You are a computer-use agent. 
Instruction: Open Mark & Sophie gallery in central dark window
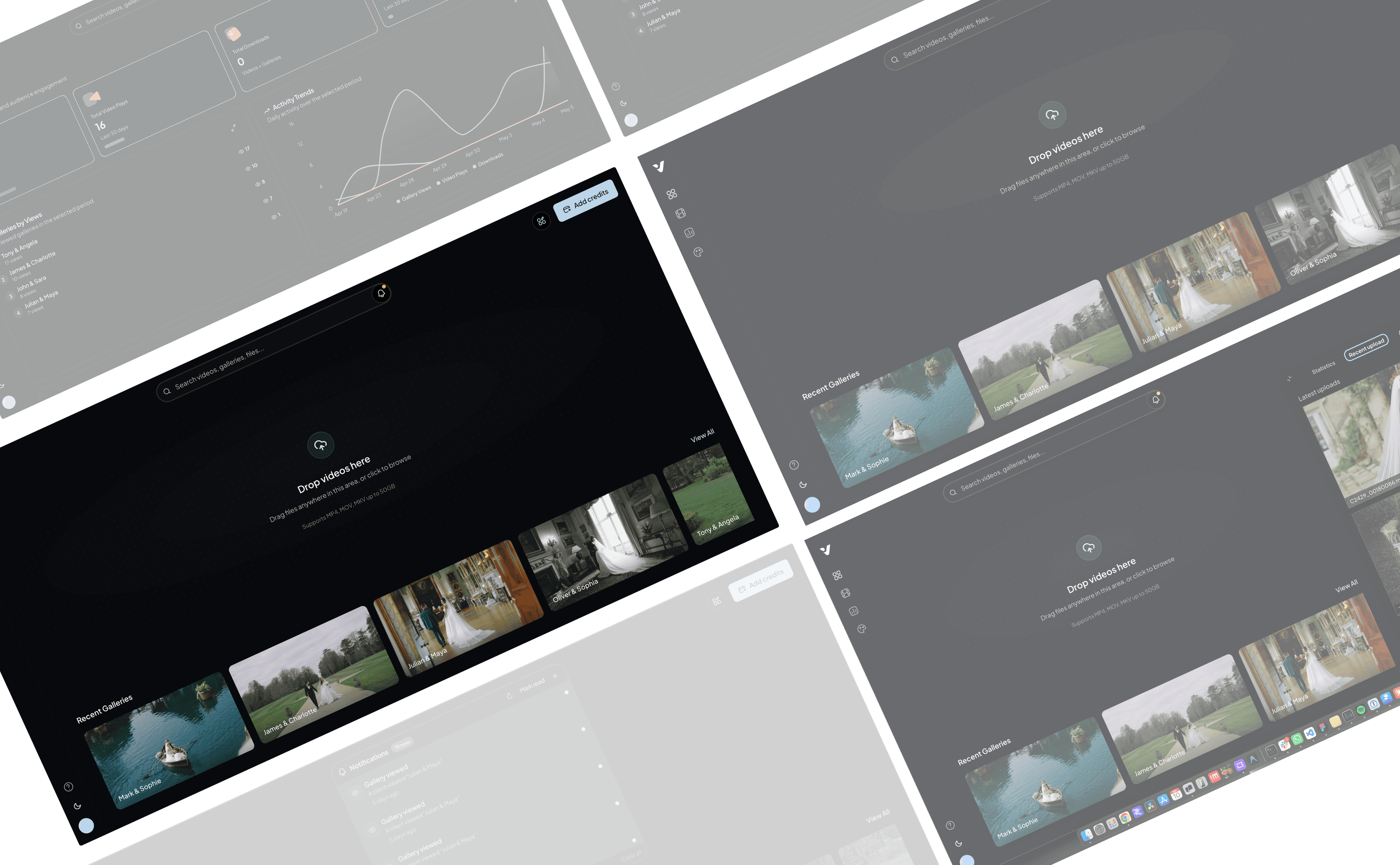pyautogui.click(x=169, y=740)
